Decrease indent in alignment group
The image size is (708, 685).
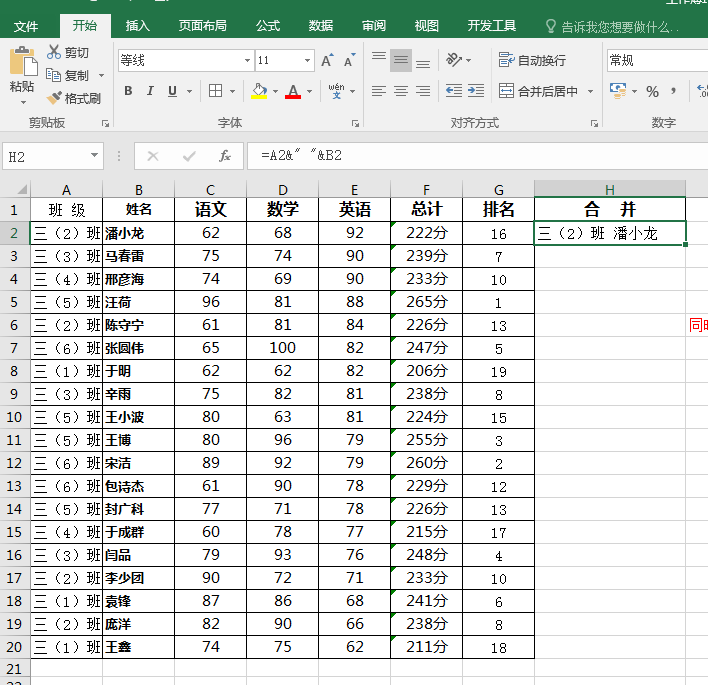tap(454, 91)
